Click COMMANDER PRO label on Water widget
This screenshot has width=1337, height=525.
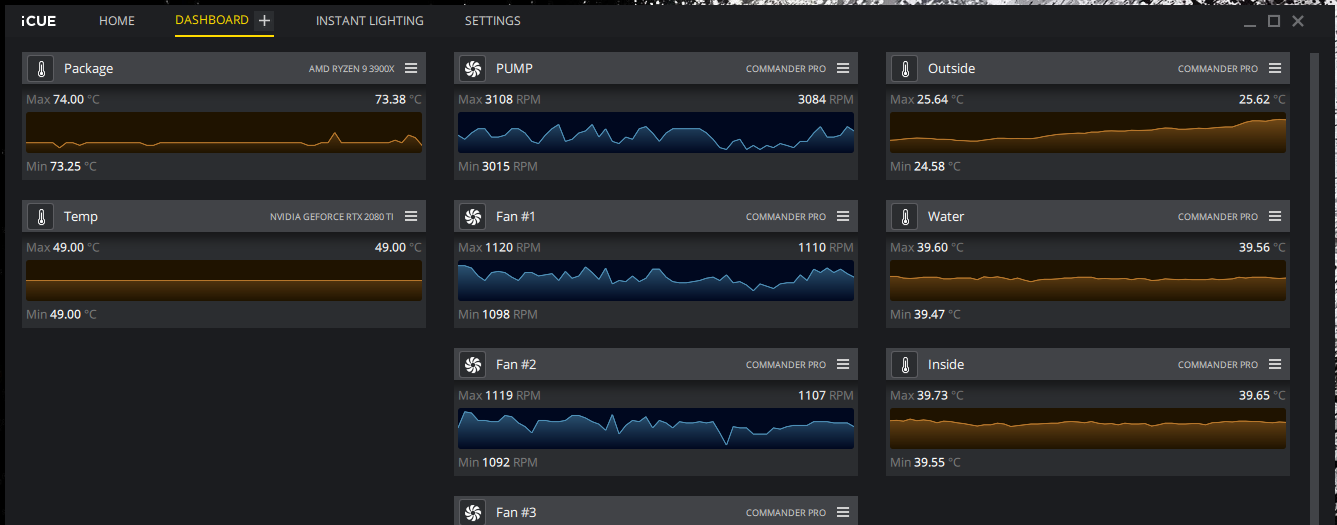coord(1218,217)
